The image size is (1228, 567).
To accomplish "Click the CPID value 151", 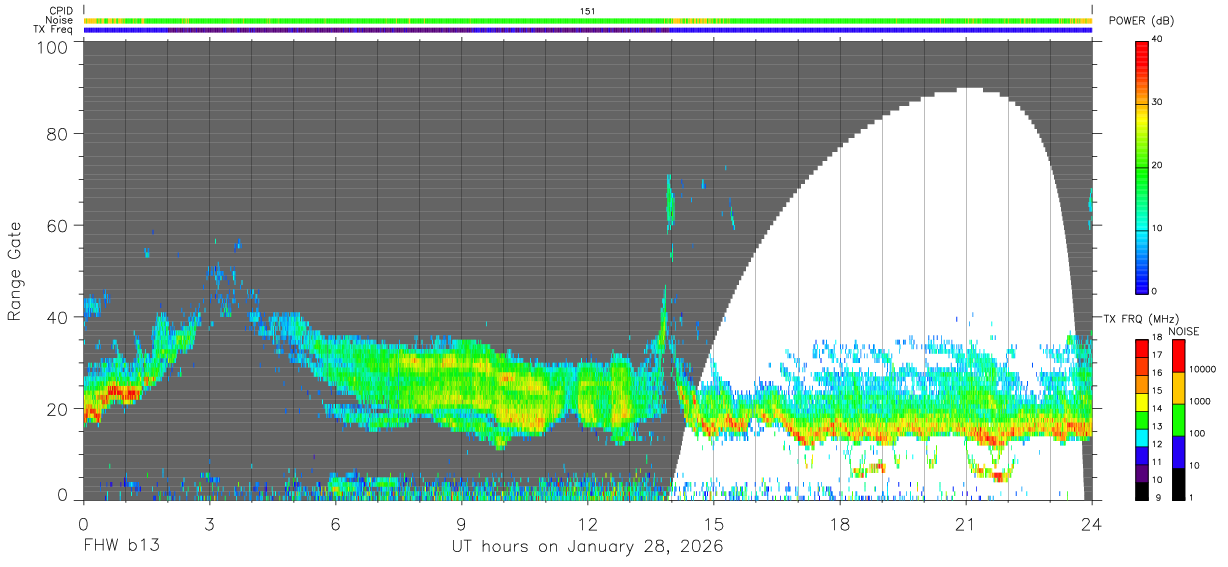I will click(588, 11).
